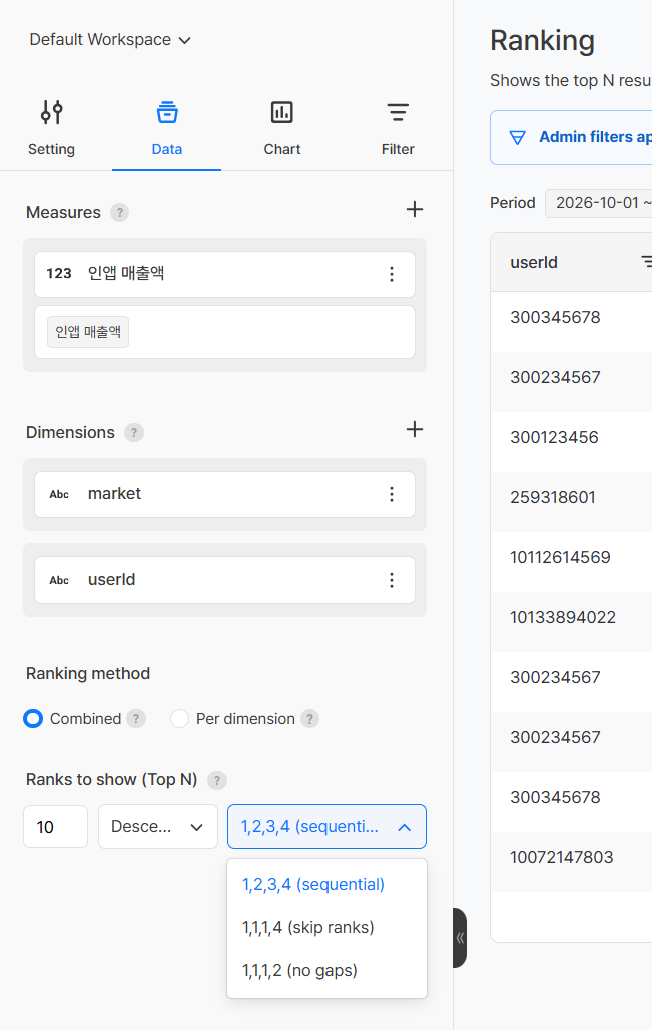652x1030 pixels.
Task: Open options menu for userId dimension
Action: (392, 580)
